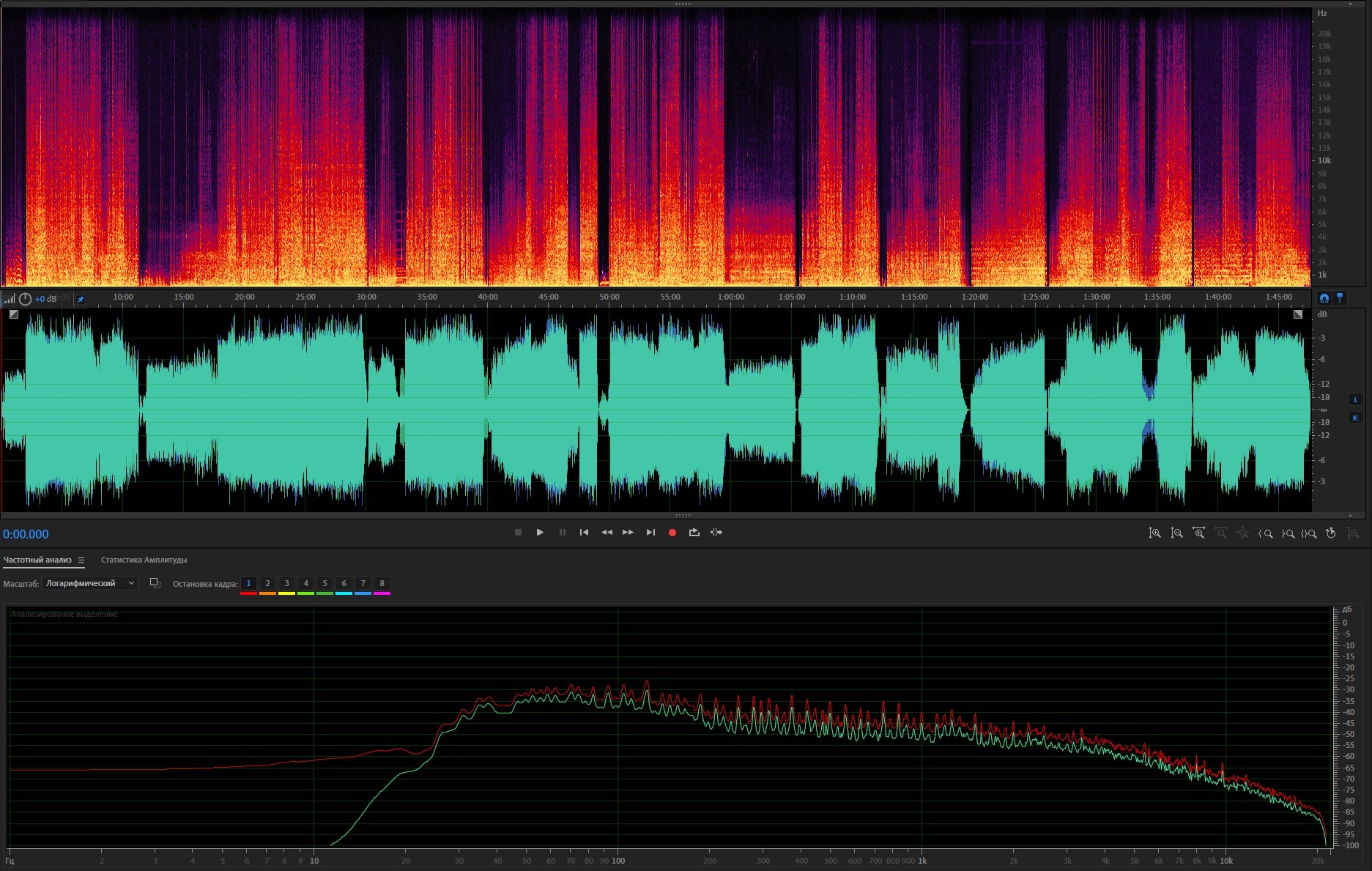Click the fade-in handle on waveform
The image size is (1372, 871).
click(x=13, y=314)
